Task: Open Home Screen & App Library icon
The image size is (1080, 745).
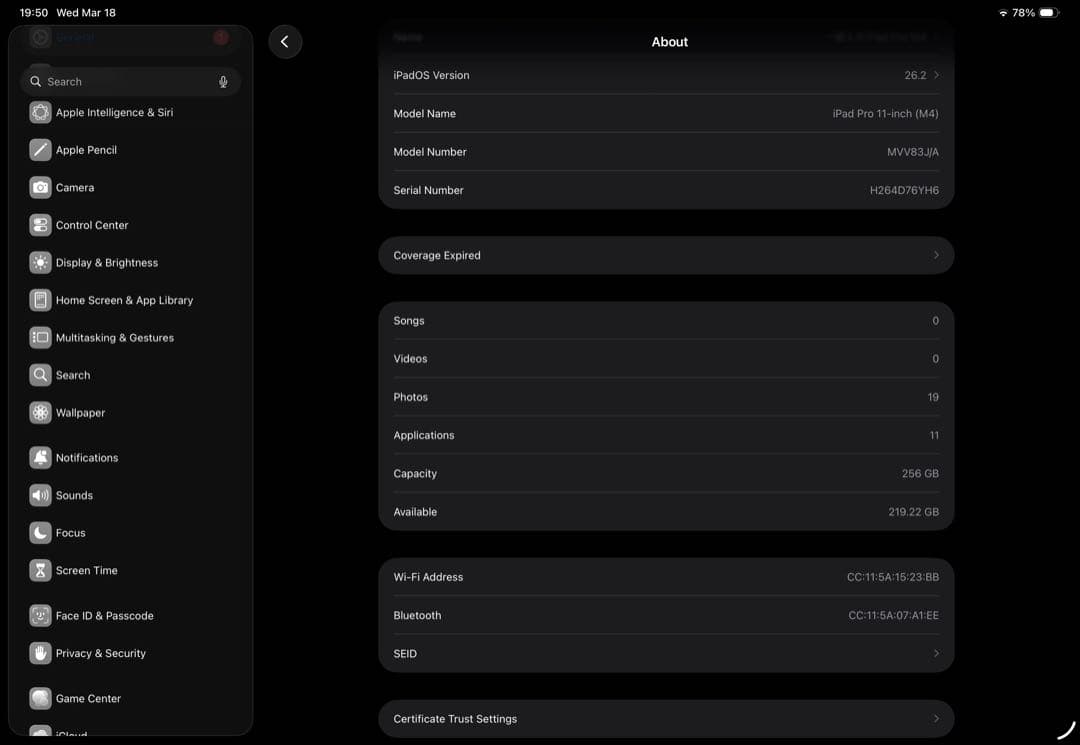Action: [41, 300]
